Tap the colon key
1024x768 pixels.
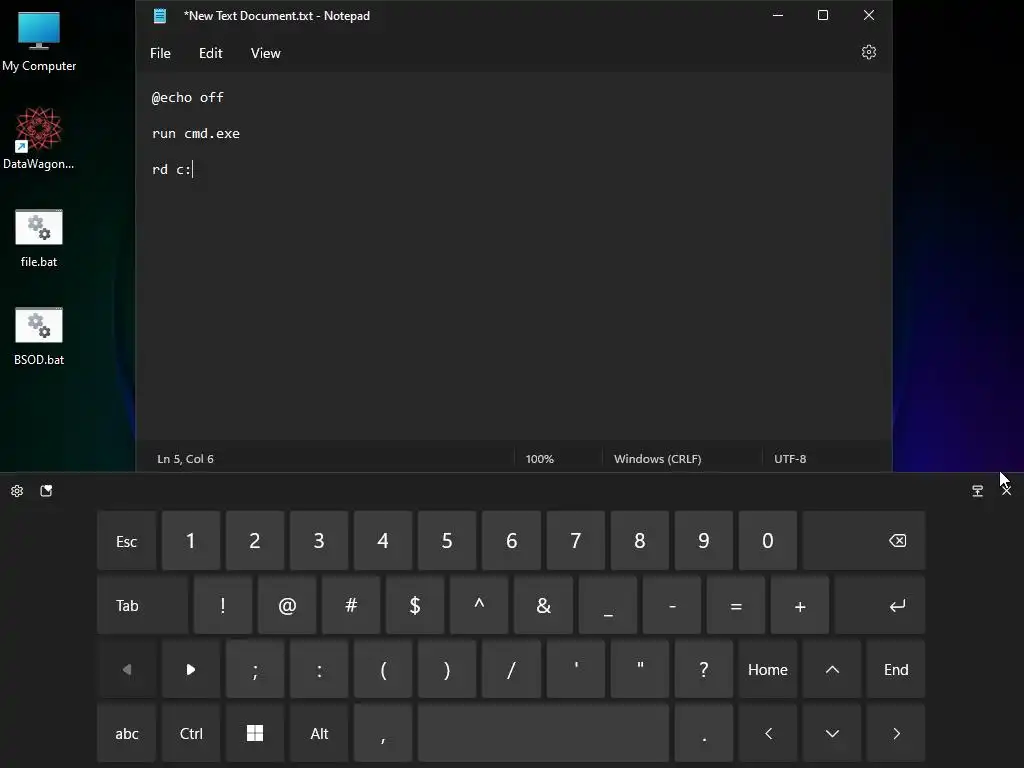click(x=319, y=669)
